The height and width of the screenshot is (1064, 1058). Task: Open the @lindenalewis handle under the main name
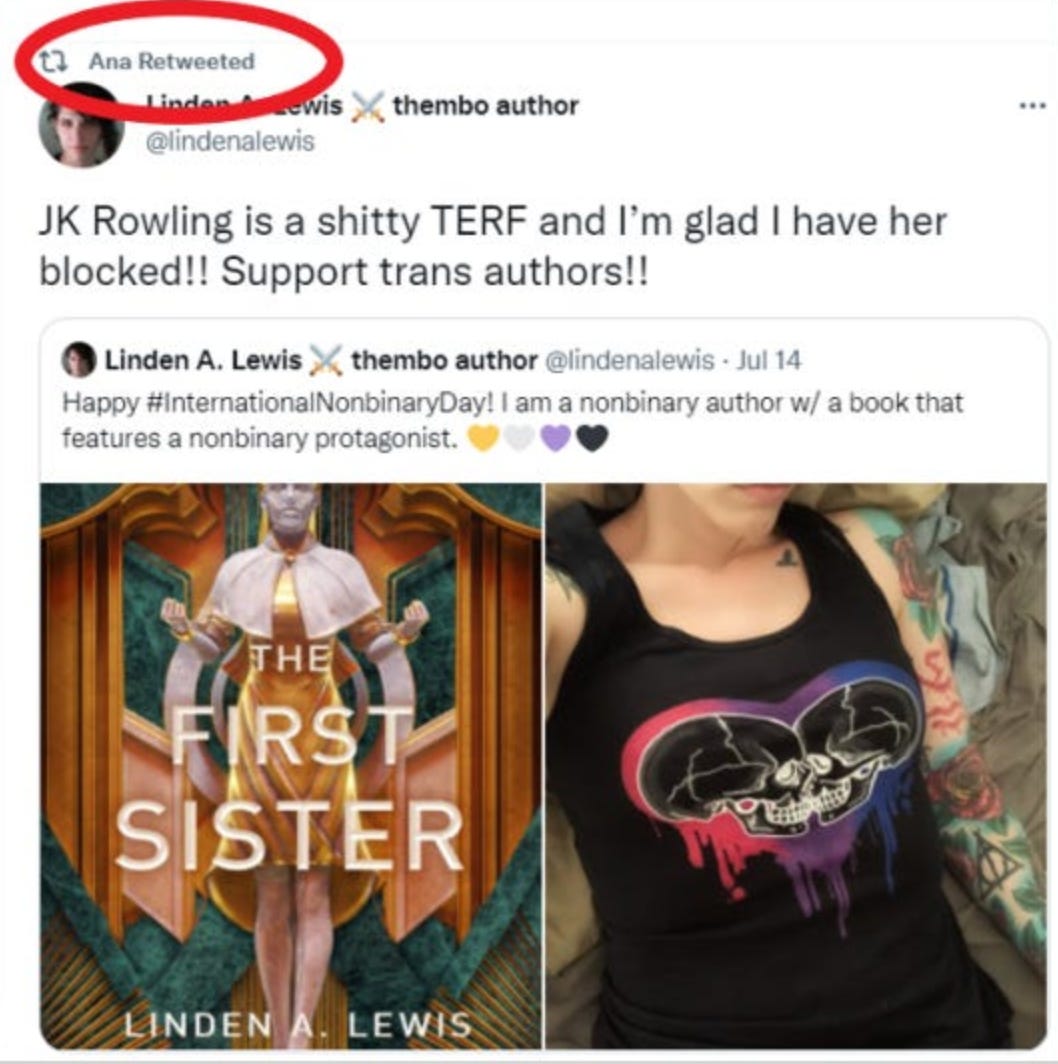[231, 141]
